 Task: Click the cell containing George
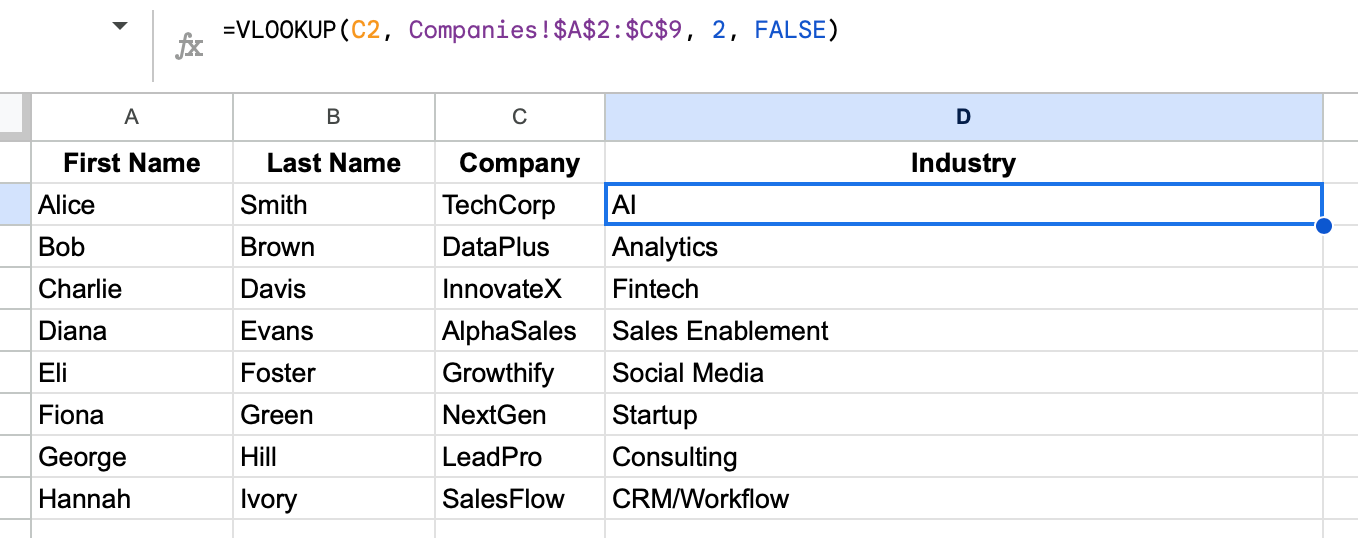click(131, 457)
